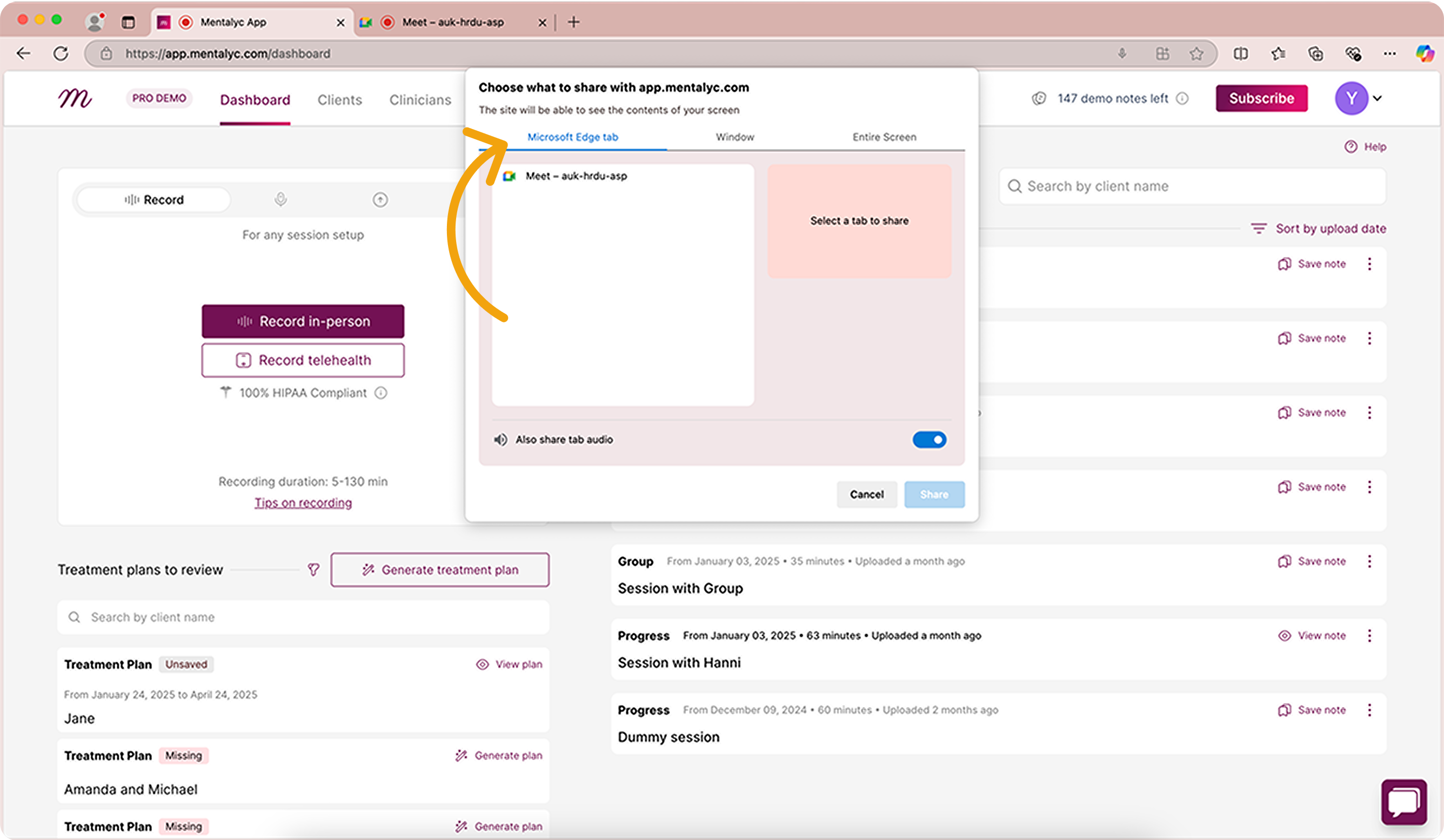Open options menu for Dummy session
1444x840 pixels.
pyautogui.click(x=1369, y=710)
